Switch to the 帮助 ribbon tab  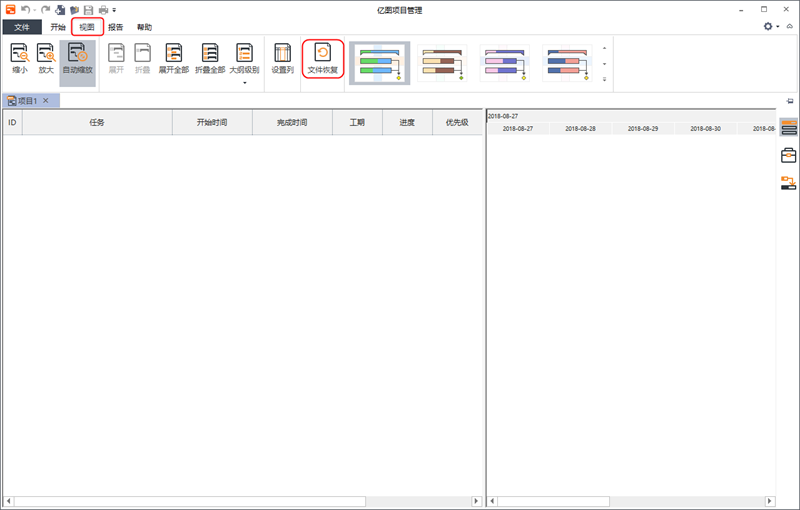pos(144,27)
